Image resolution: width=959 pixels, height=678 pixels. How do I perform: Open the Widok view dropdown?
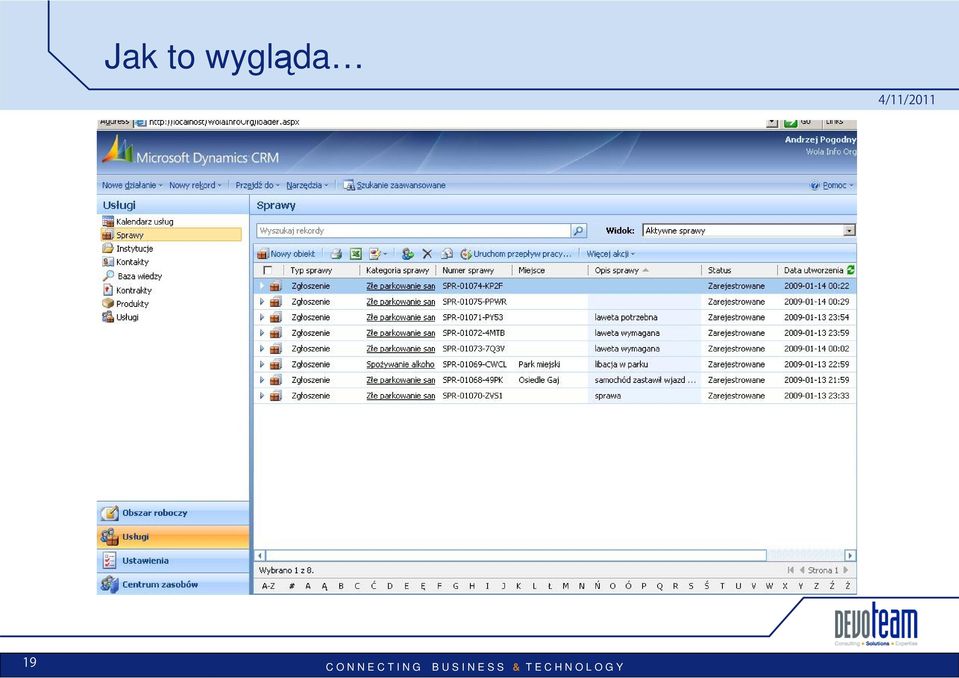(849, 230)
